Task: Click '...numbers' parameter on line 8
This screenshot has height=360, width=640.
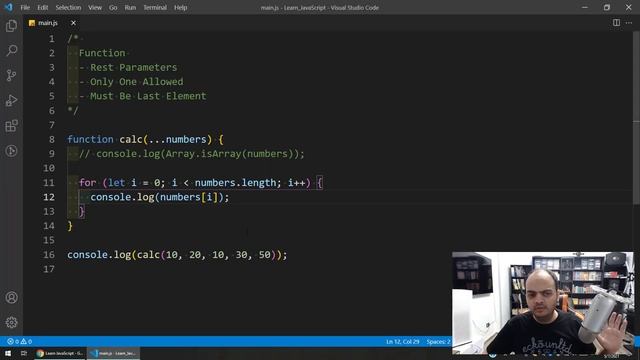Action: (x=178, y=139)
